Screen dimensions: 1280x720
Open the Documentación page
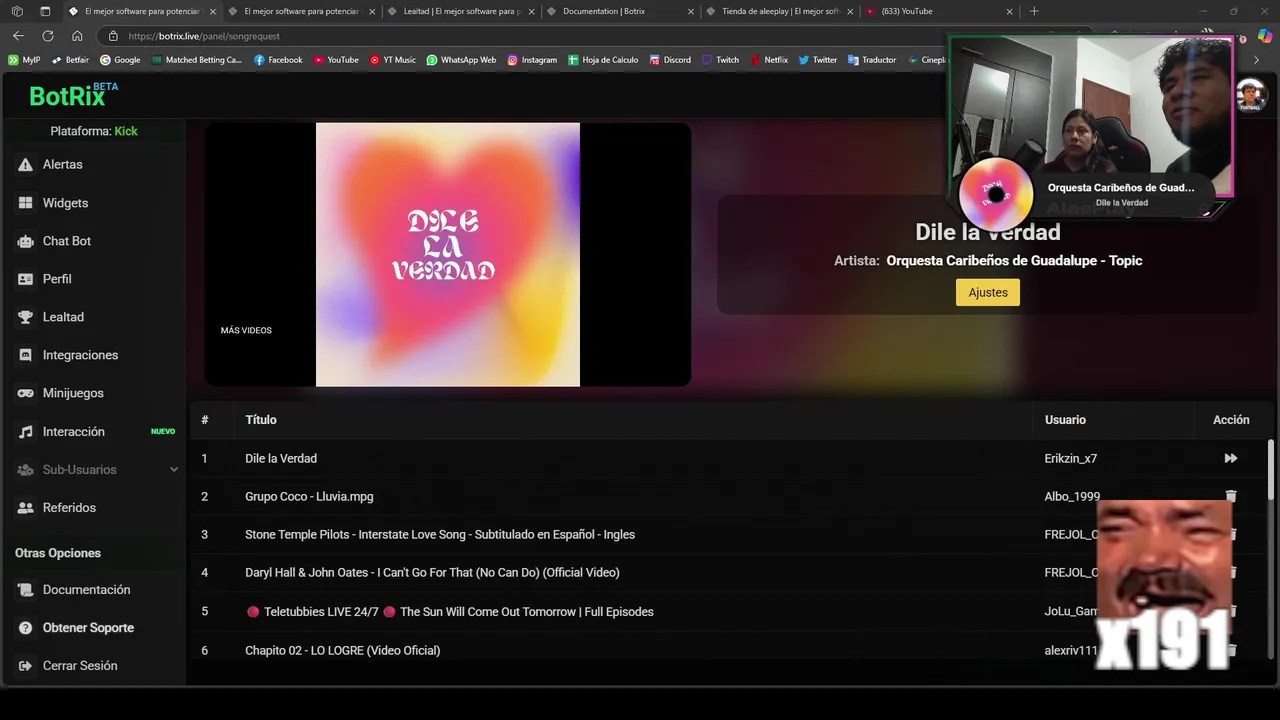pyautogui.click(x=86, y=590)
